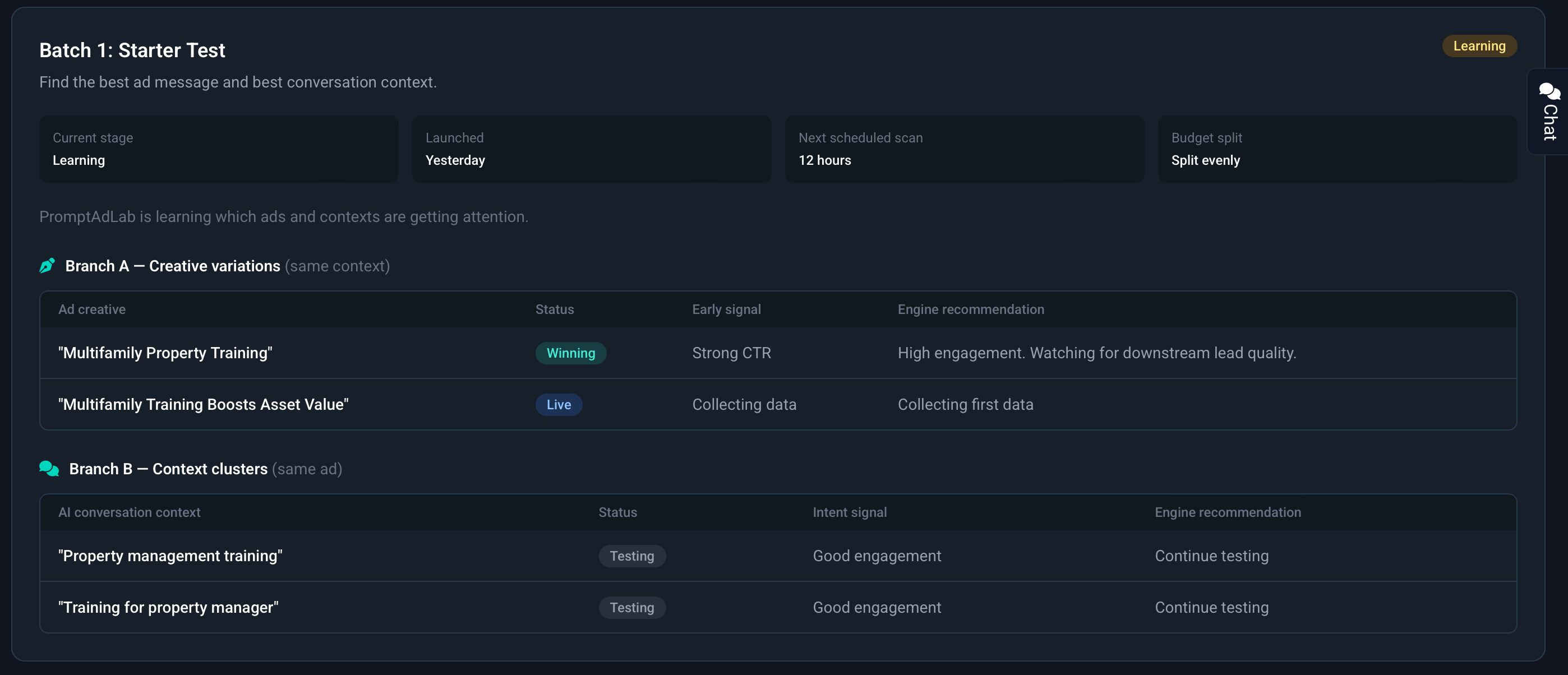Viewport: 1568px width, 675px height.
Task: Click the Next scheduled scan card
Action: pos(964,149)
